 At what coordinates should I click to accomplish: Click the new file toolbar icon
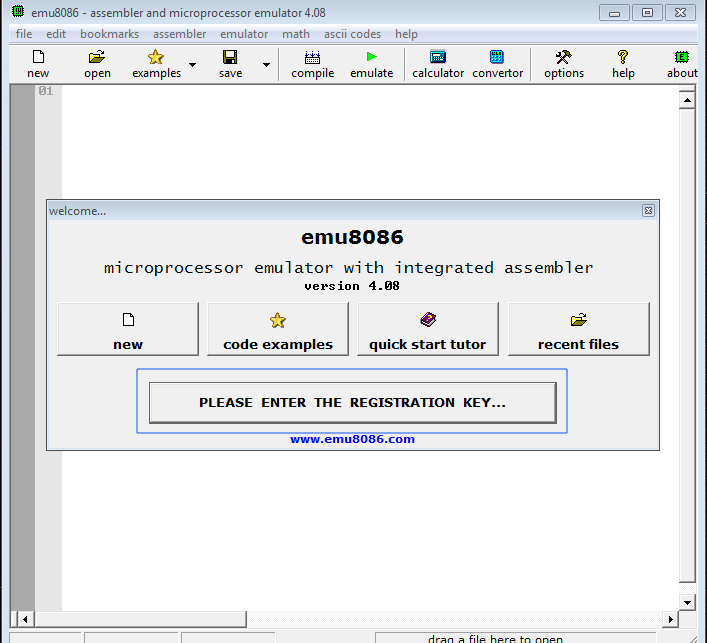38,58
